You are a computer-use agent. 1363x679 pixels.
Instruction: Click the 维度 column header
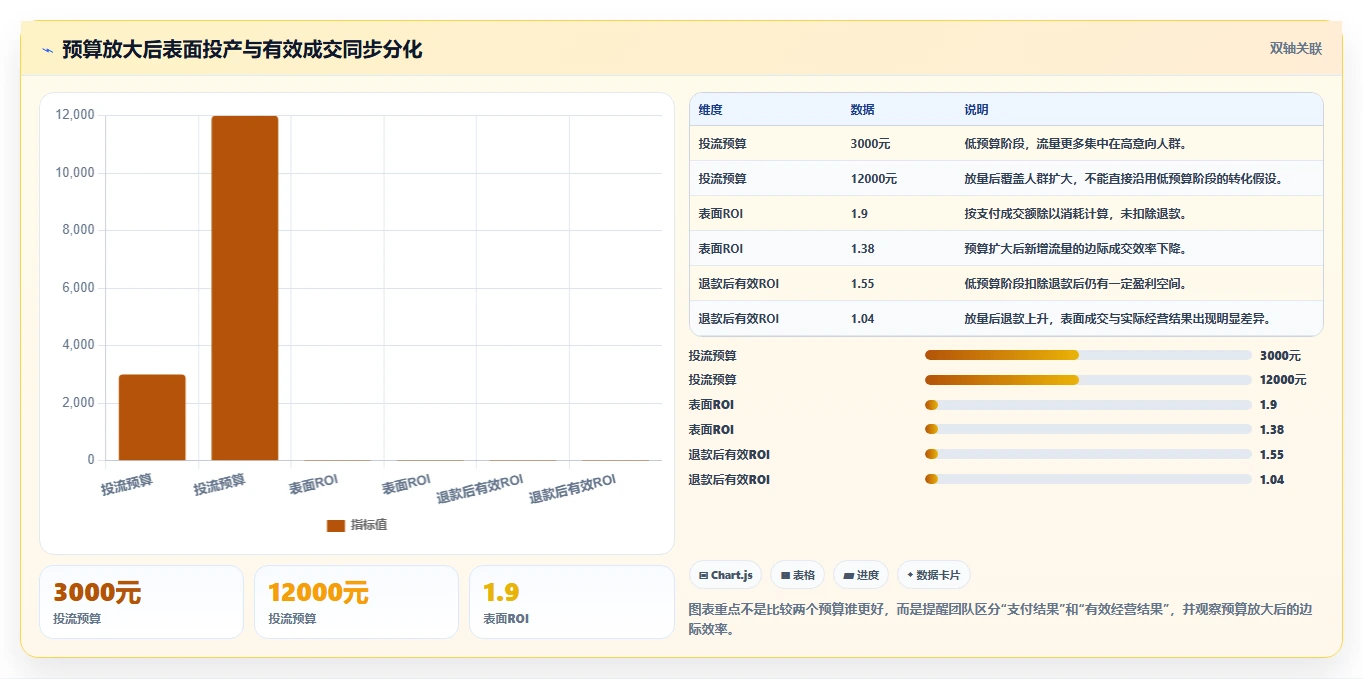pos(710,109)
